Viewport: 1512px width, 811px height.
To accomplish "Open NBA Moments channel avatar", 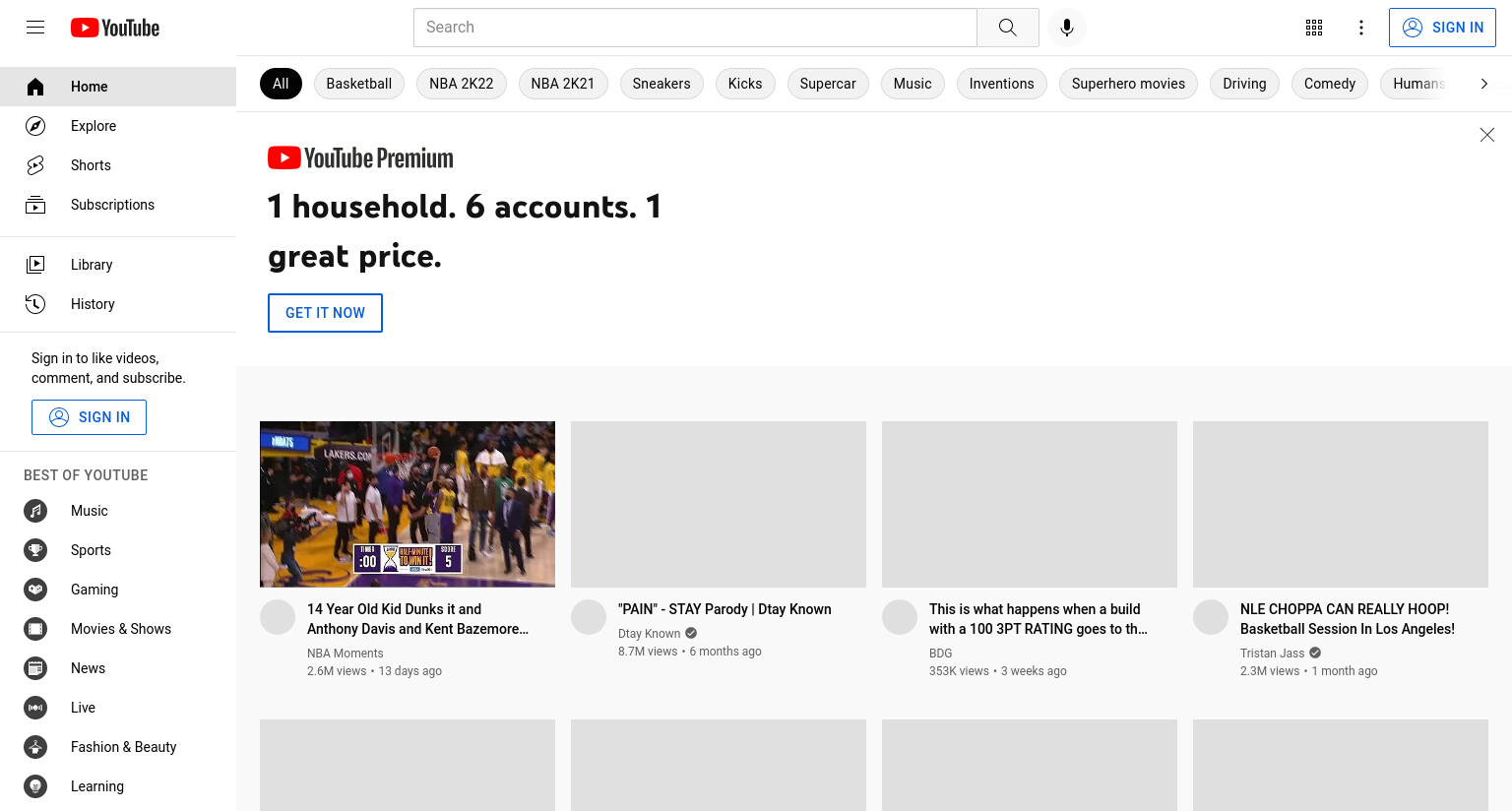I will [278, 617].
